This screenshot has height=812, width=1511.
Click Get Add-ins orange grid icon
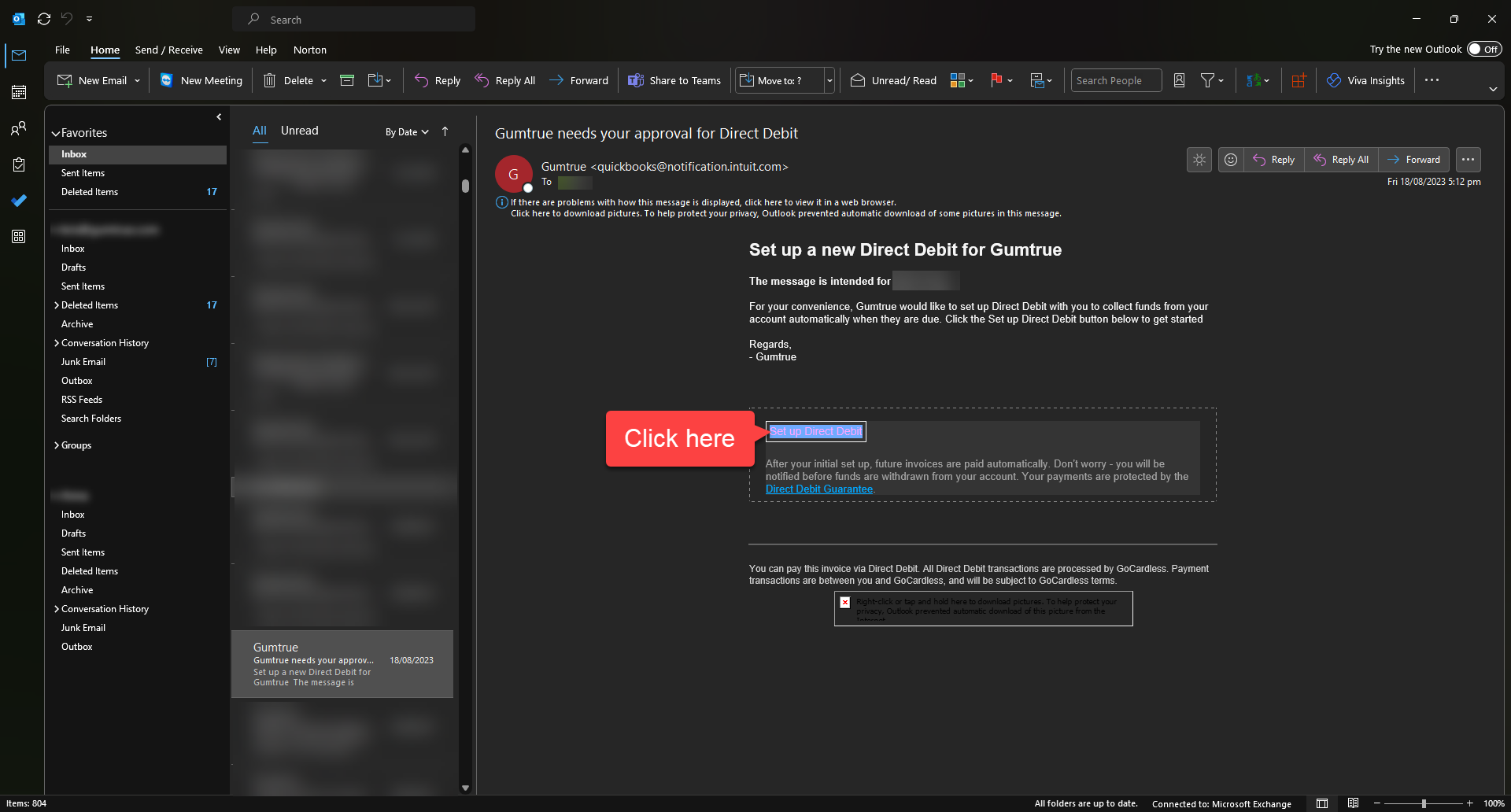1299,80
